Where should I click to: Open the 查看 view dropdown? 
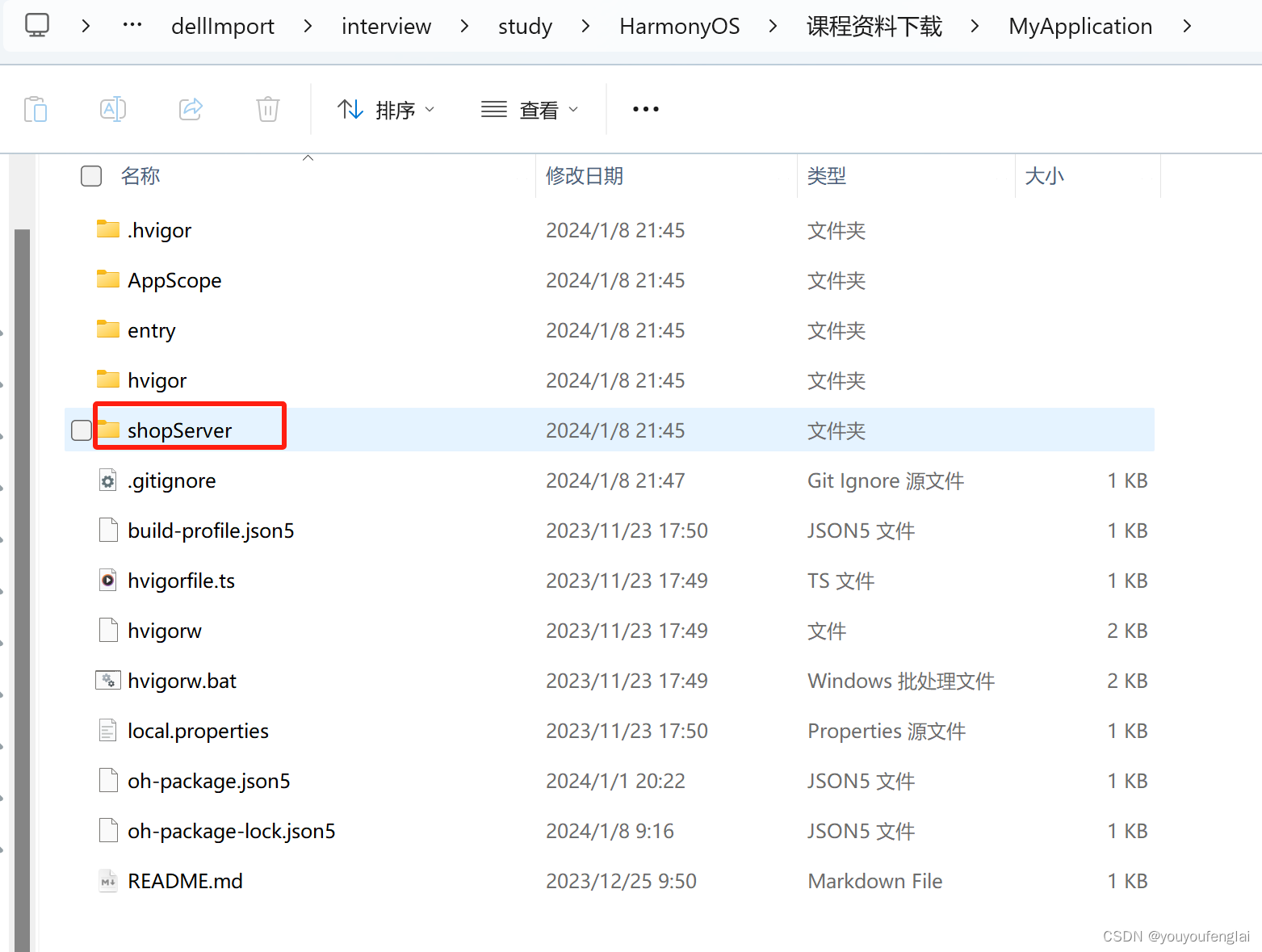pos(530,109)
